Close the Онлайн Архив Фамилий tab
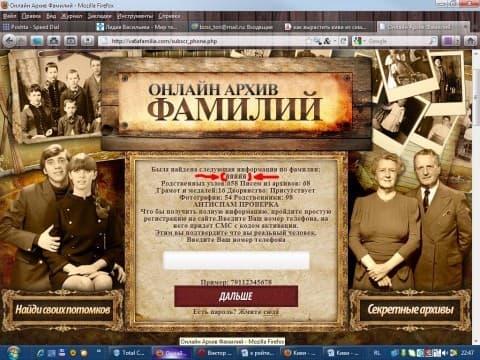The height and width of the screenshot is (360, 480). coord(466,27)
